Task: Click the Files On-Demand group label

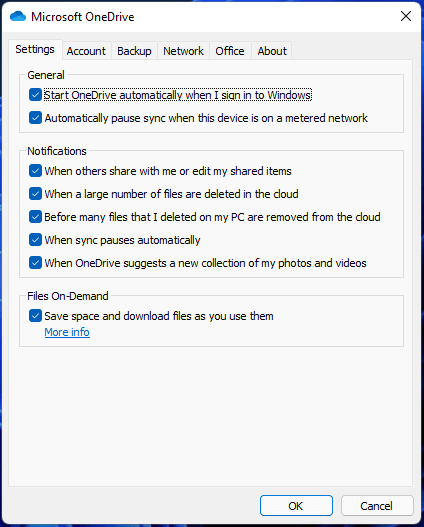Action: (x=68, y=296)
